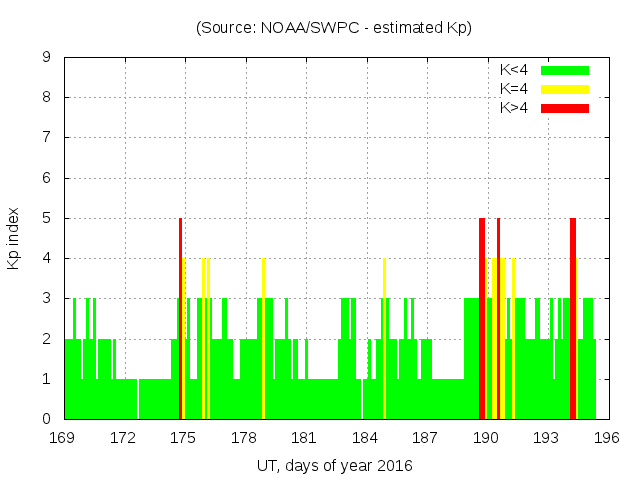Viewport: 640px width, 480px height.
Task: Click the x-axis tick label 169
Action: click(63, 438)
